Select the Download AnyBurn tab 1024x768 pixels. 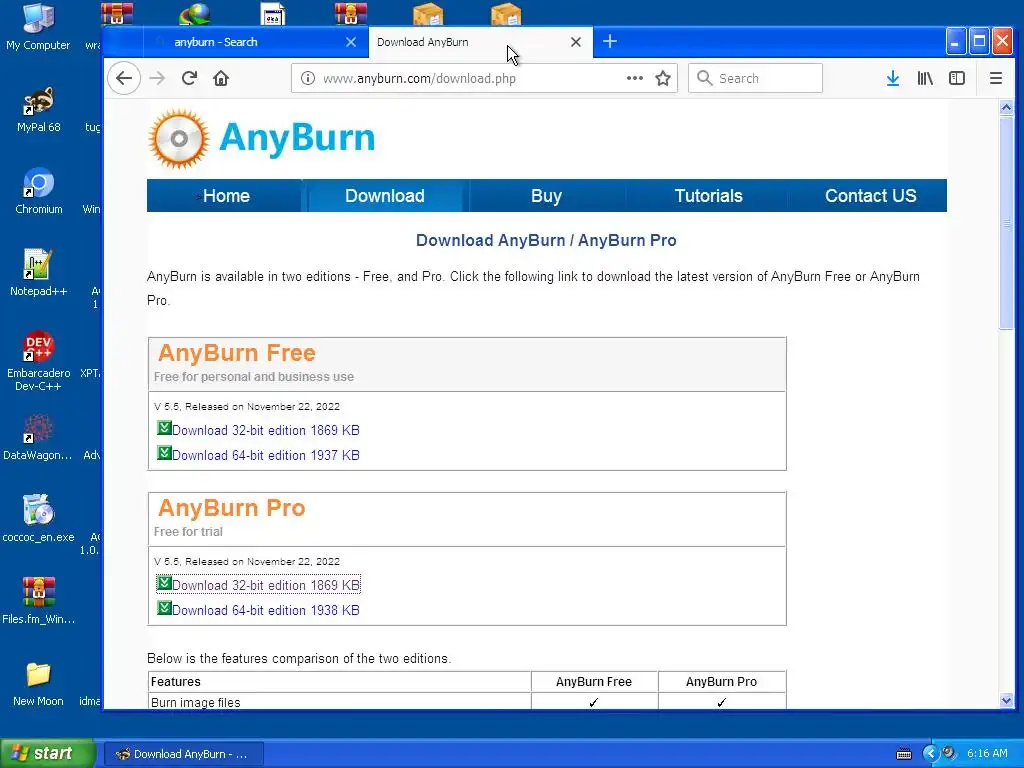coord(481,42)
